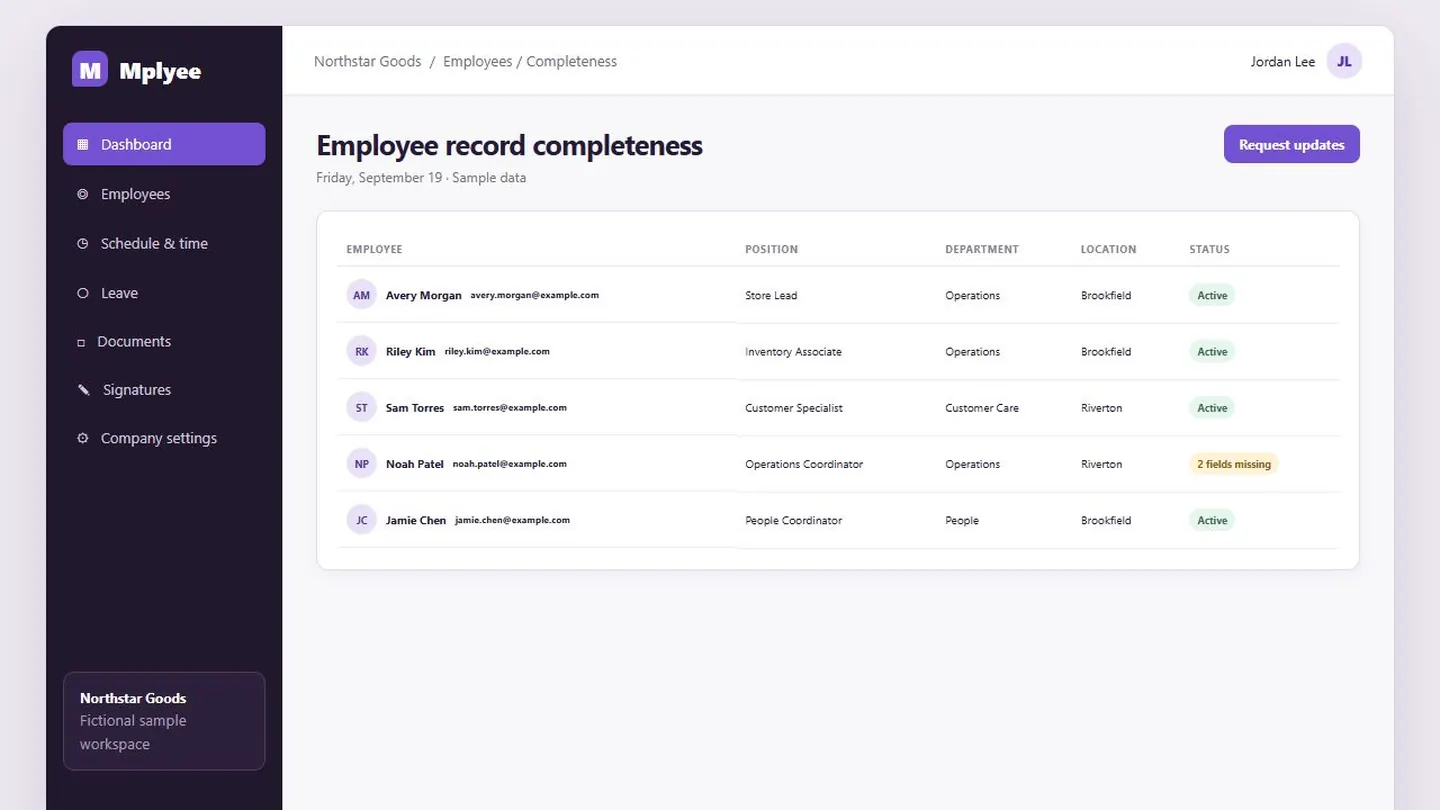Click the Employees sidebar icon
Viewport: 1440px width, 810px height.
pyautogui.click(x=83, y=194)
